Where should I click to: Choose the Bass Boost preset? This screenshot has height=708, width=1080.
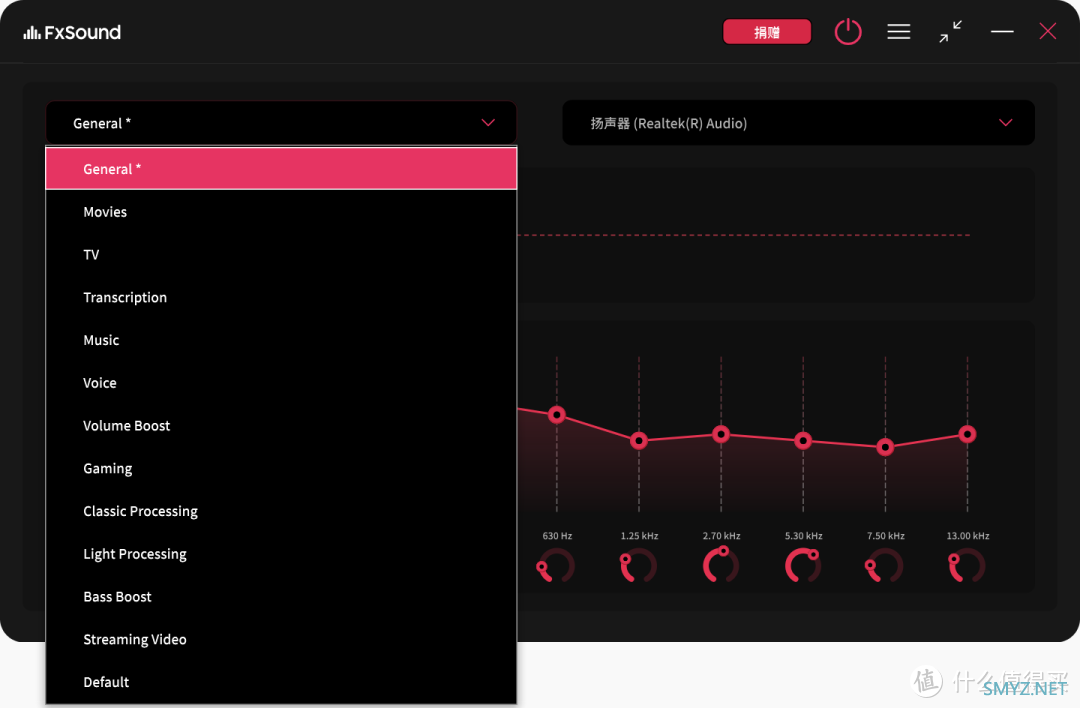(x=281, y=596)
